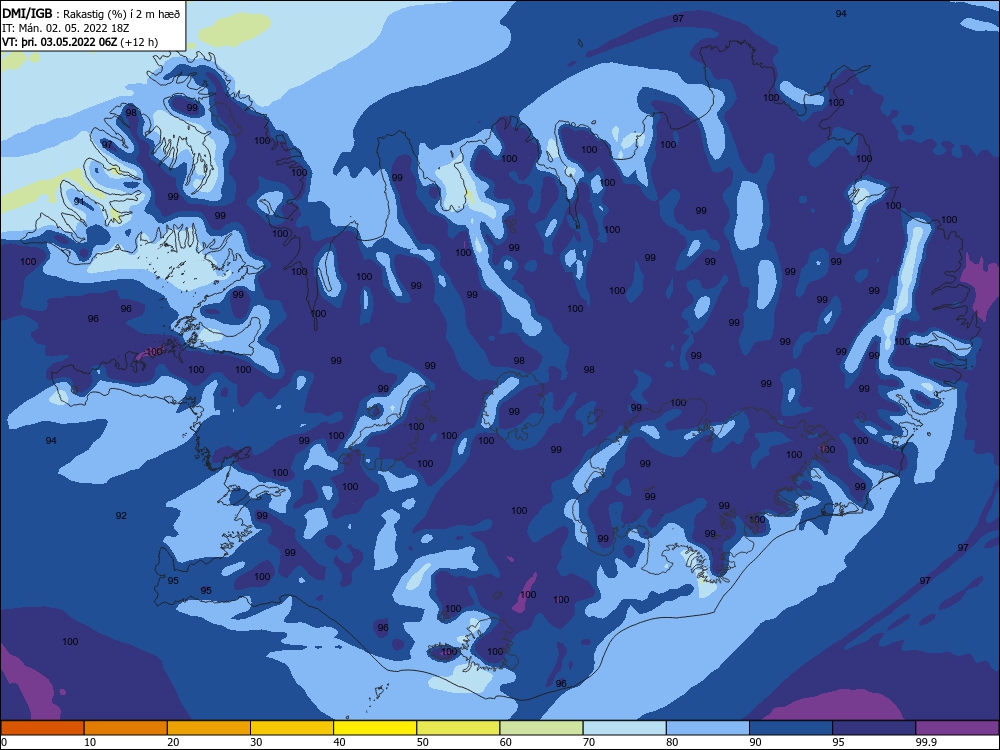This screenshot has height=750, width=1000.
Task: Click the legend tick label '0'
Action: [4, 742]
